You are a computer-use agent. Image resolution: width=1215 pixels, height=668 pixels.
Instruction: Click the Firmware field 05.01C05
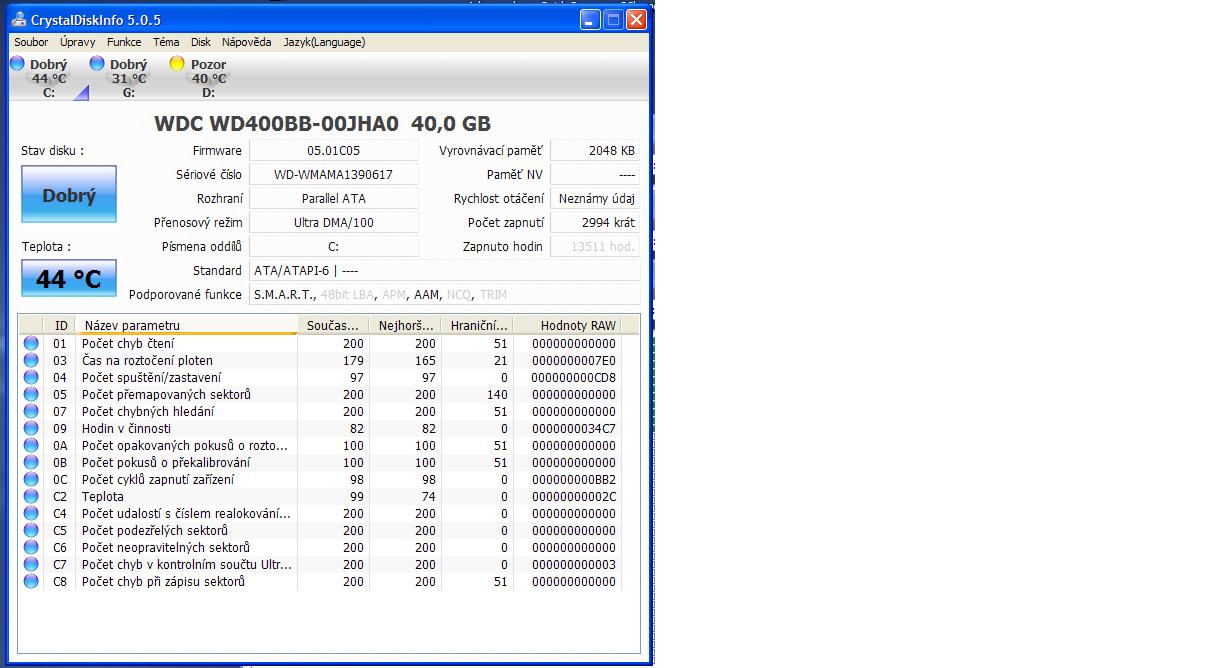[334, 151]
